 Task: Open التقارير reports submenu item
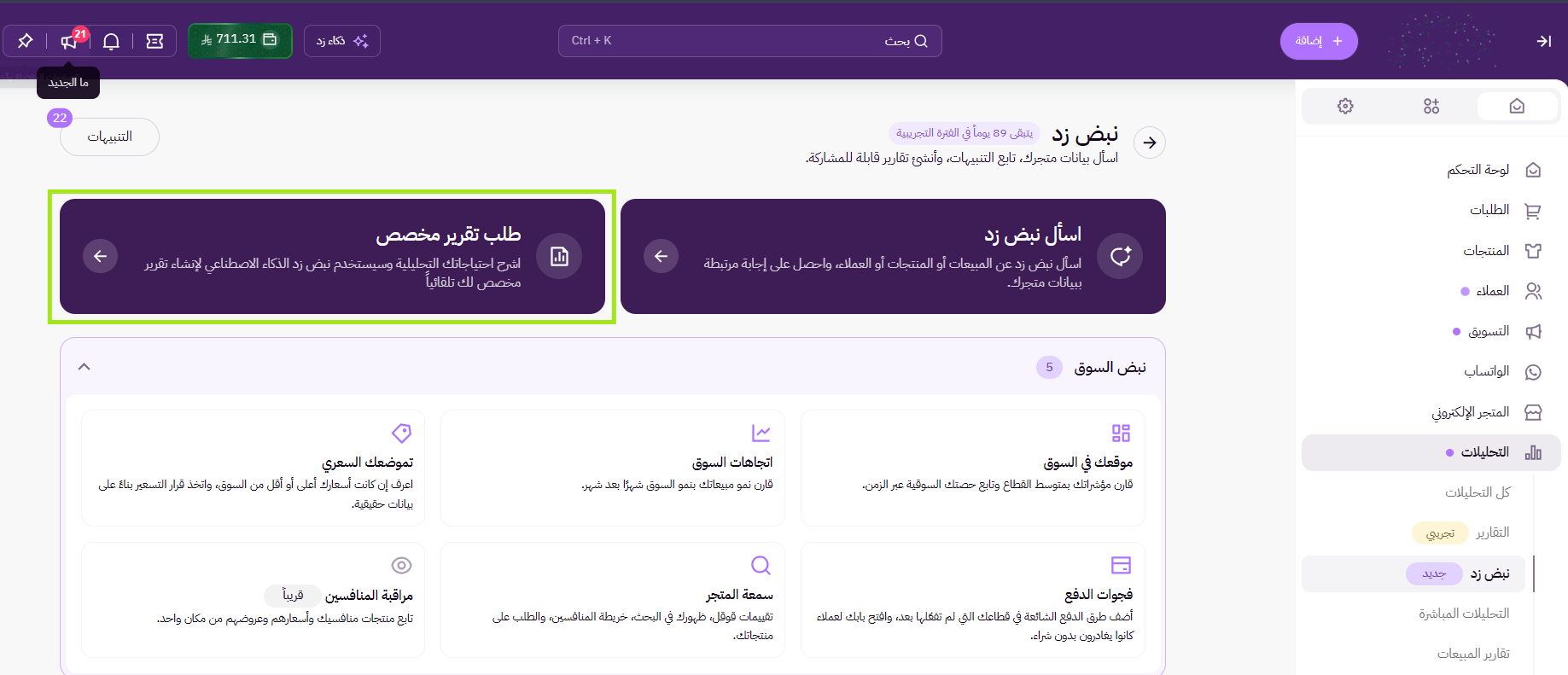tap(1492, 532)
